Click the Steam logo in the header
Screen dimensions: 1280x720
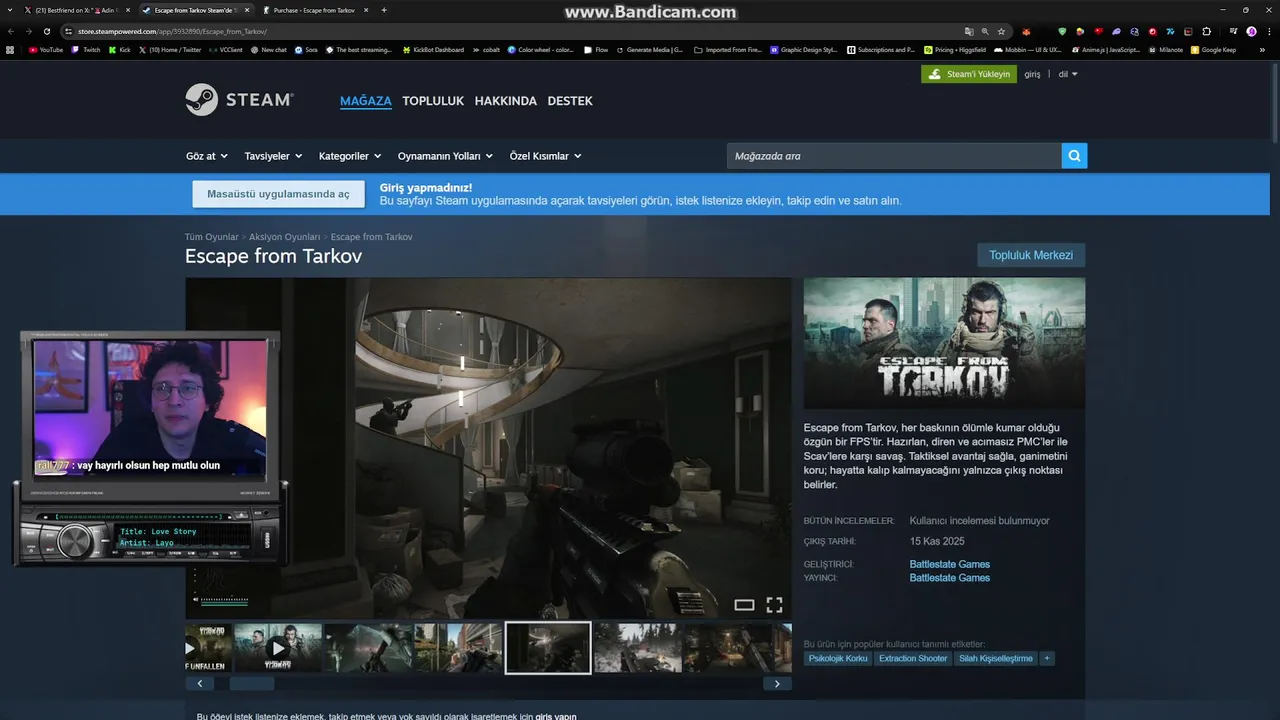[x=239, y=100]
